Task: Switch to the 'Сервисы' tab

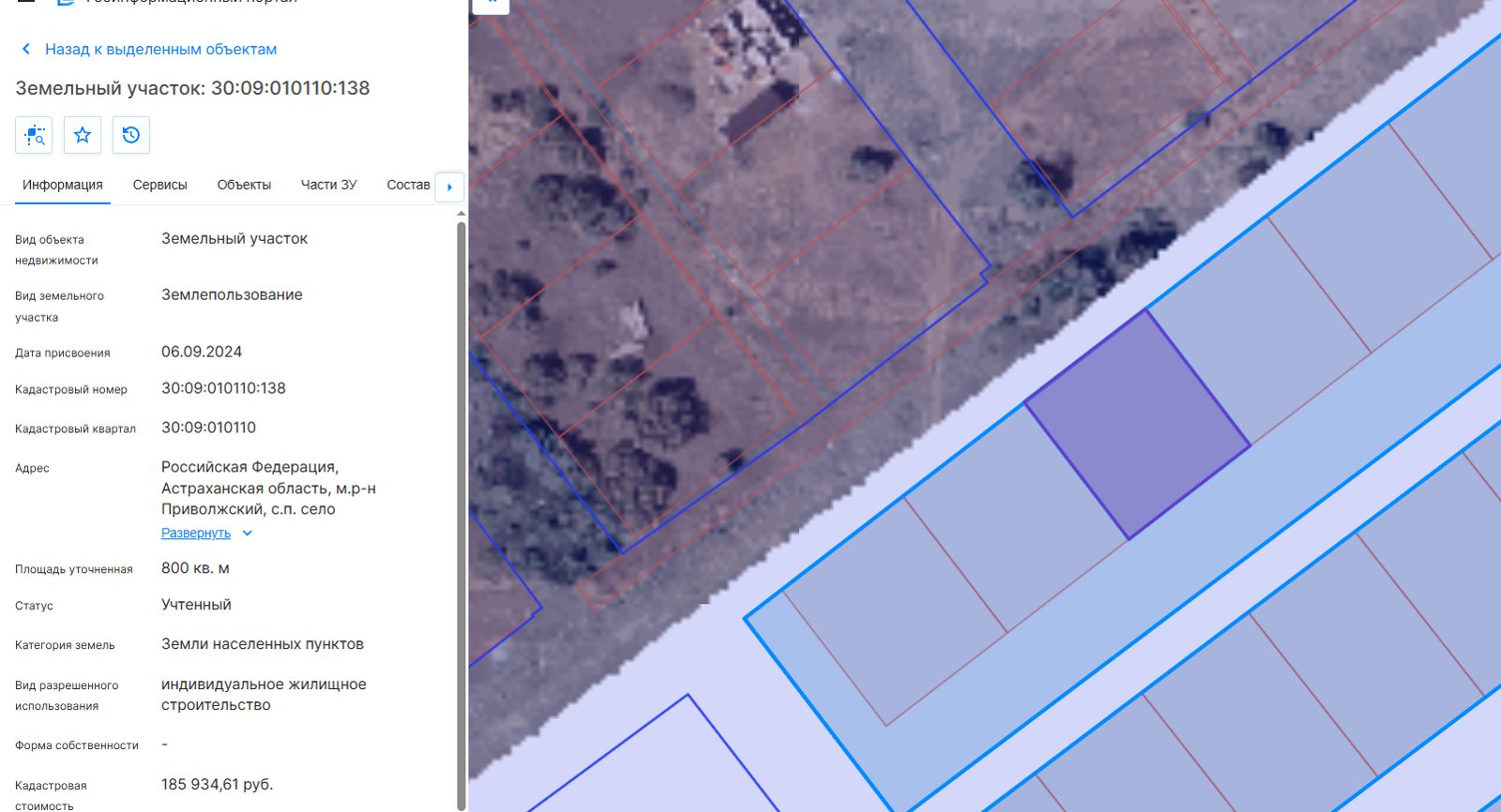Action: point(160,185)
